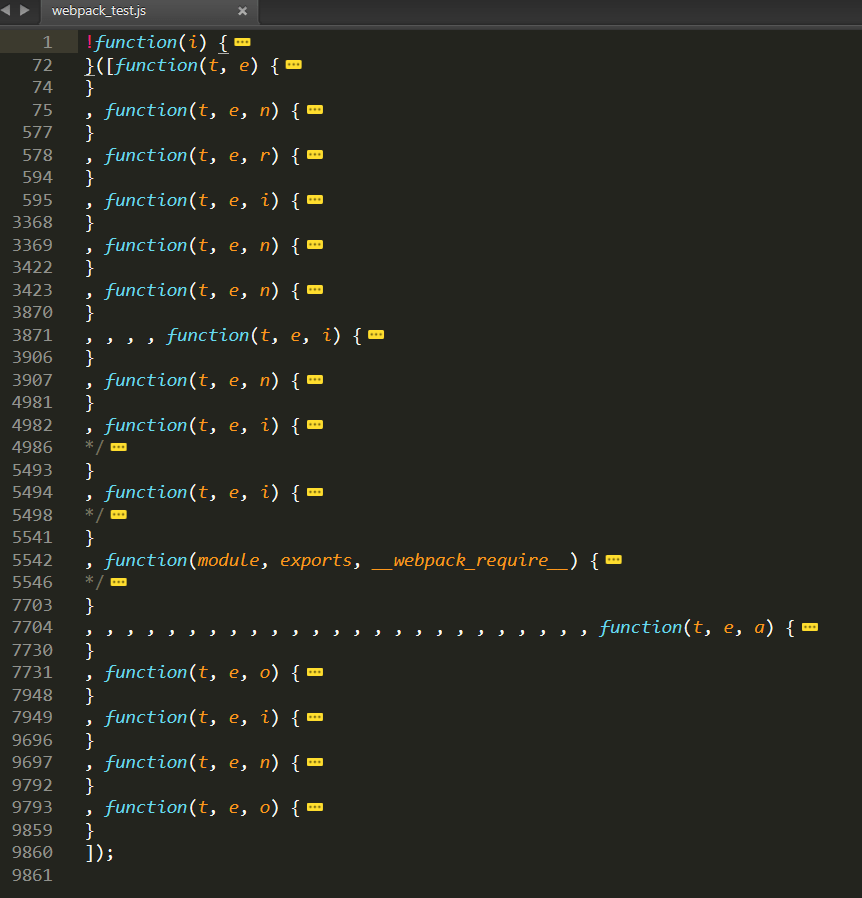The height and width of the screenshot is (898, 862).
Task: Click the parameter 'r' on line 578
Action: click(x=265, y=156)
